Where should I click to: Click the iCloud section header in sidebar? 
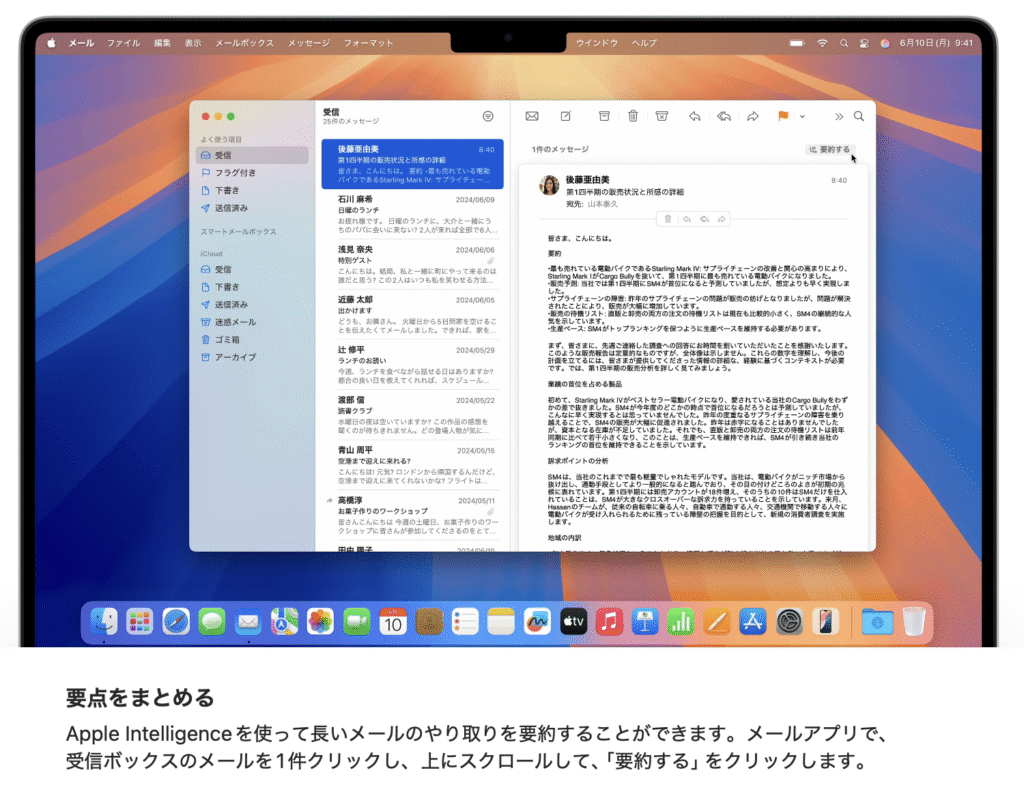click(211, 253)
